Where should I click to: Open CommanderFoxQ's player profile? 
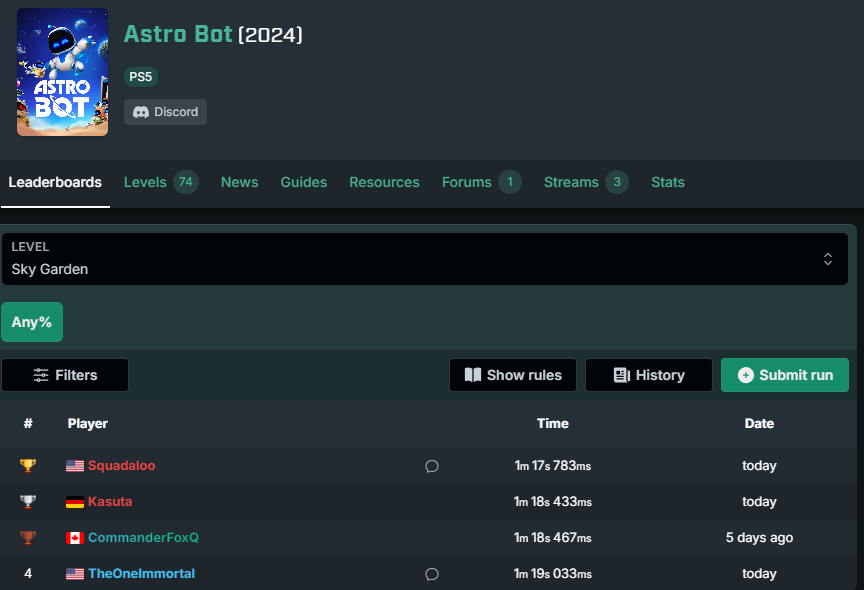(143, 537)
